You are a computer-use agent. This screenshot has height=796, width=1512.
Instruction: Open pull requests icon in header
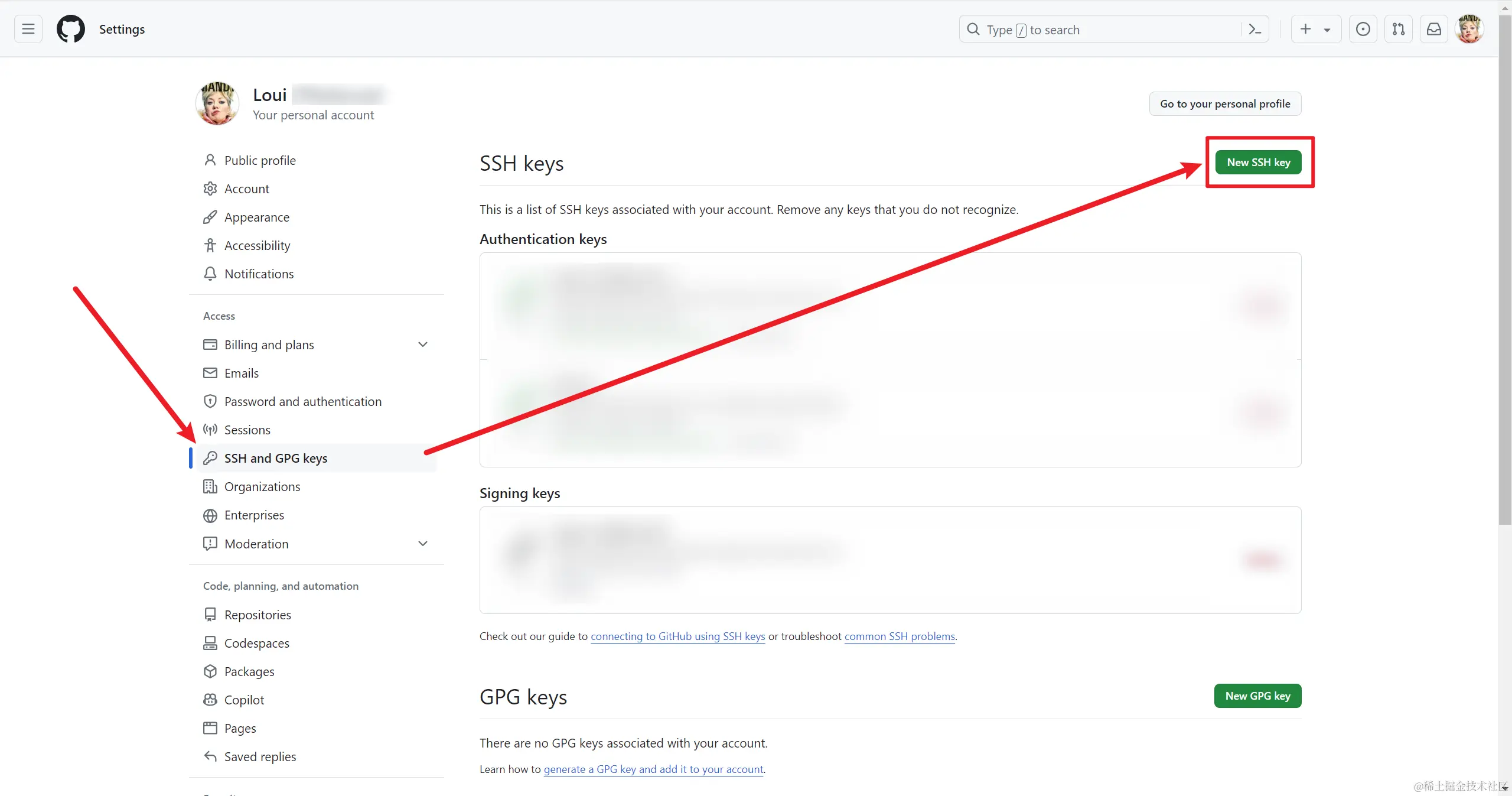(x=1399, y=29)
